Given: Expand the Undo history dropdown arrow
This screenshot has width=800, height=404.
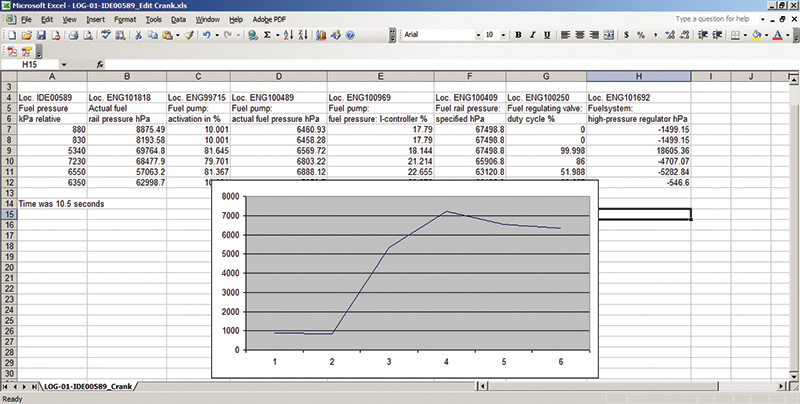Looking at the screenshot, I should tap(217, 35).
